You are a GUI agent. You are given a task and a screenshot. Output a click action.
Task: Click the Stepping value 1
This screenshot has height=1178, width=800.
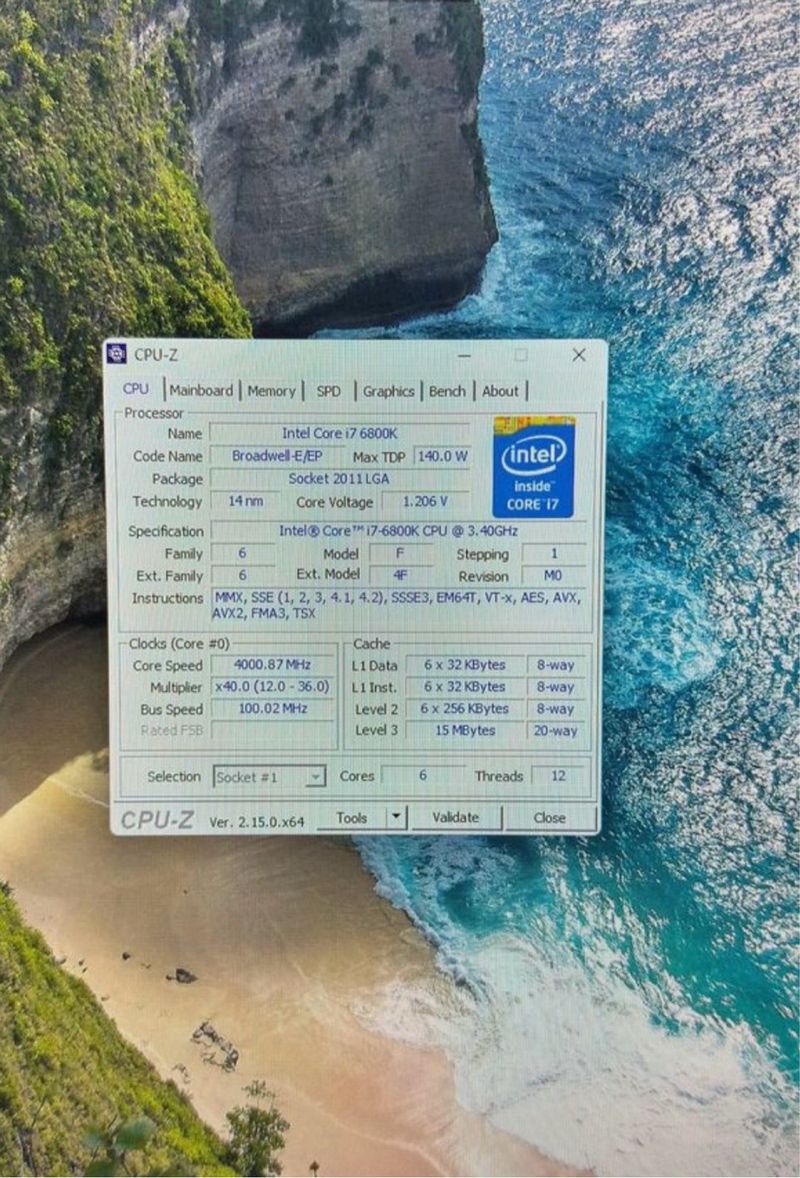554,553
